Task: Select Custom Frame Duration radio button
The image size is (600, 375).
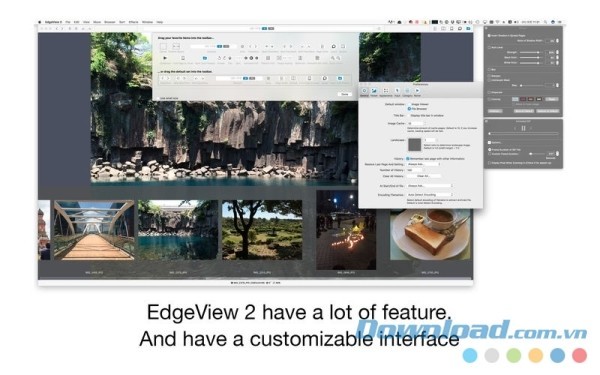Action: 489,154
